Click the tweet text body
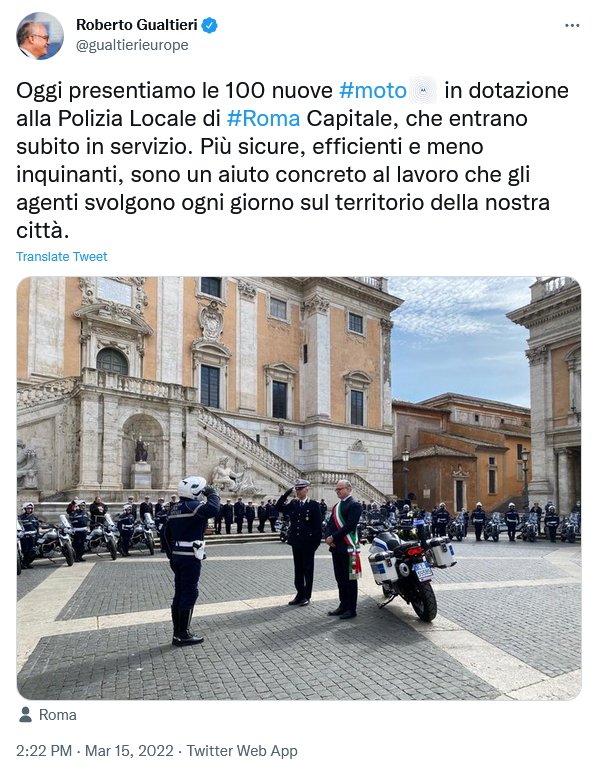This screenshot has height=775, width=598. [293, 160]
